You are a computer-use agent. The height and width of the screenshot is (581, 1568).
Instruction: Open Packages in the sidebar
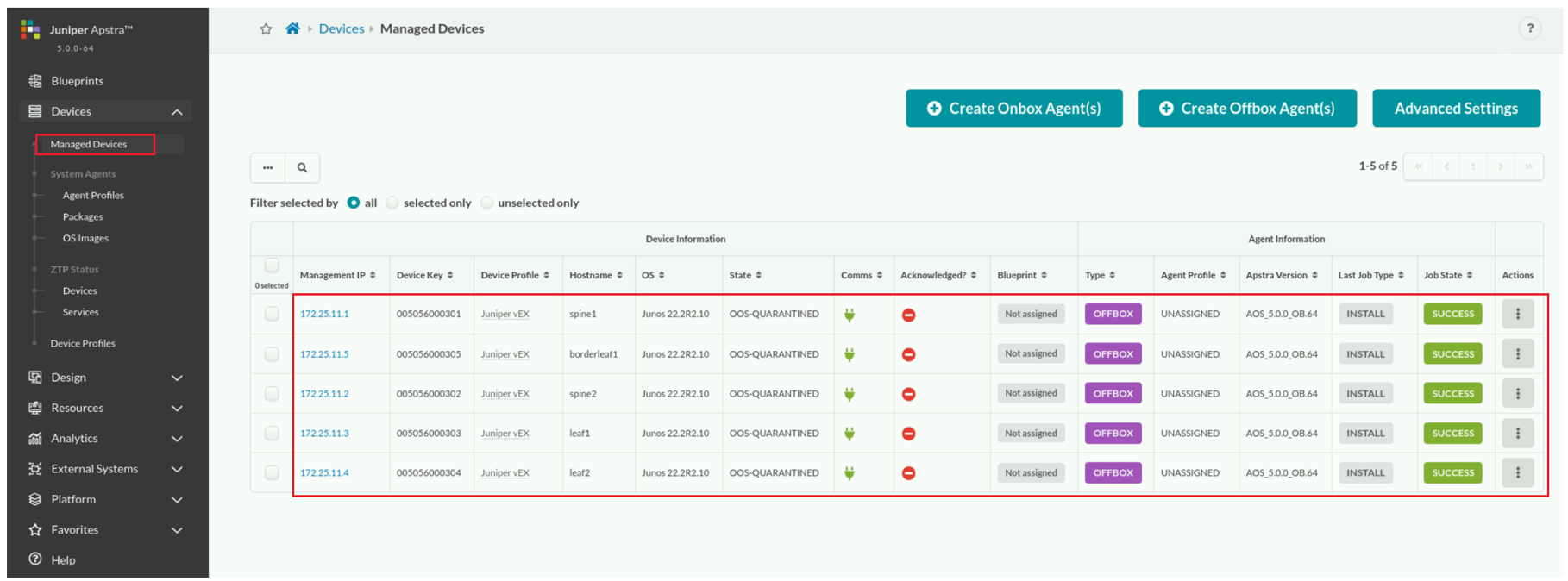point(83,217)
